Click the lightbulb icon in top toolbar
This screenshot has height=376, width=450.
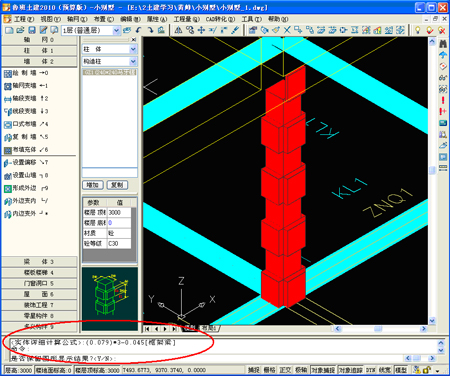(417, 30)
